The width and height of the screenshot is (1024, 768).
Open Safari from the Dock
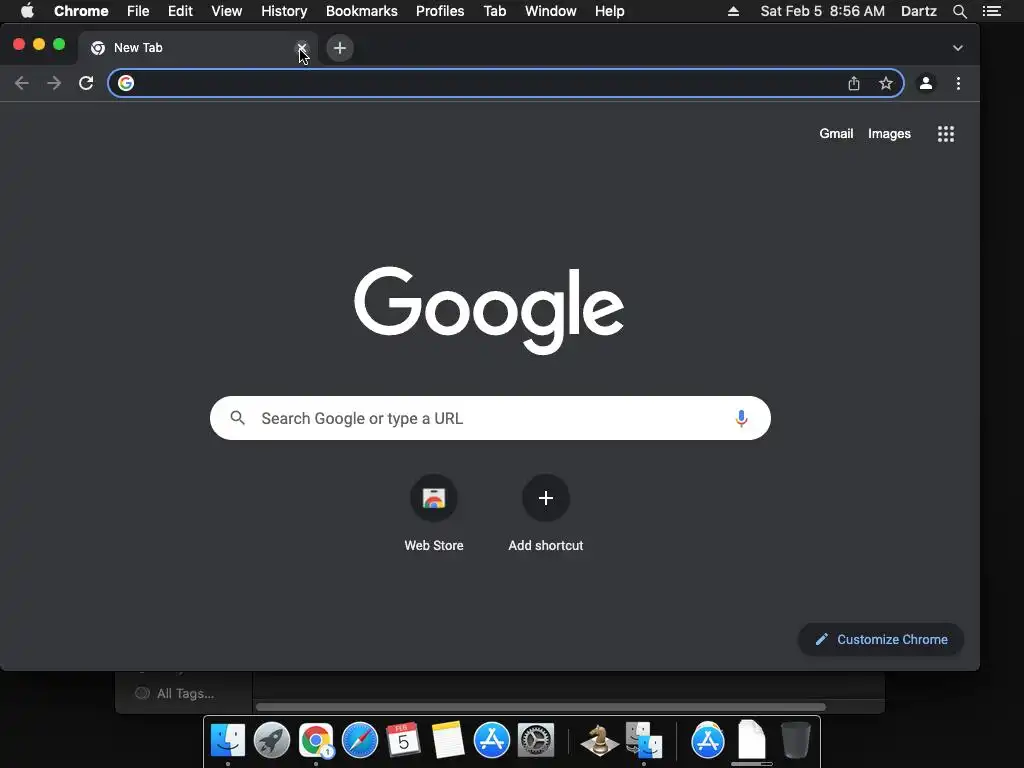[x=360, y=741]
